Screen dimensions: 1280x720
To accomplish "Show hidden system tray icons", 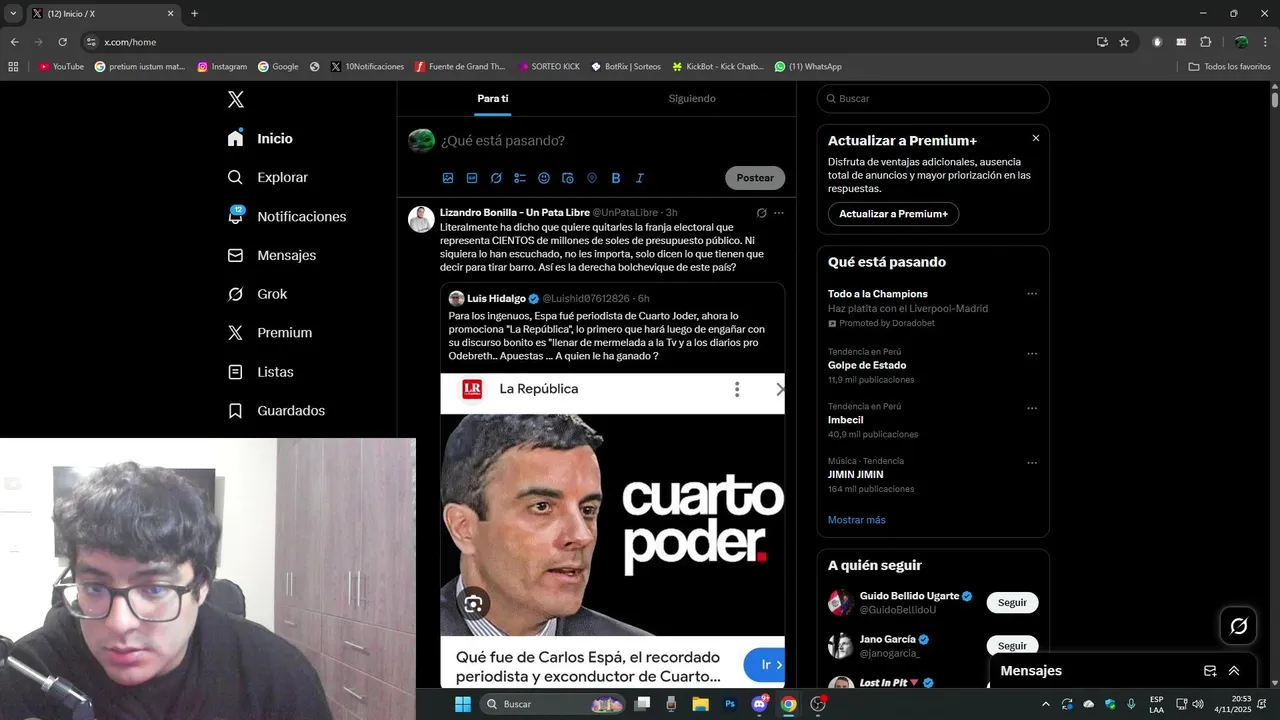I will coord(1046,704).
